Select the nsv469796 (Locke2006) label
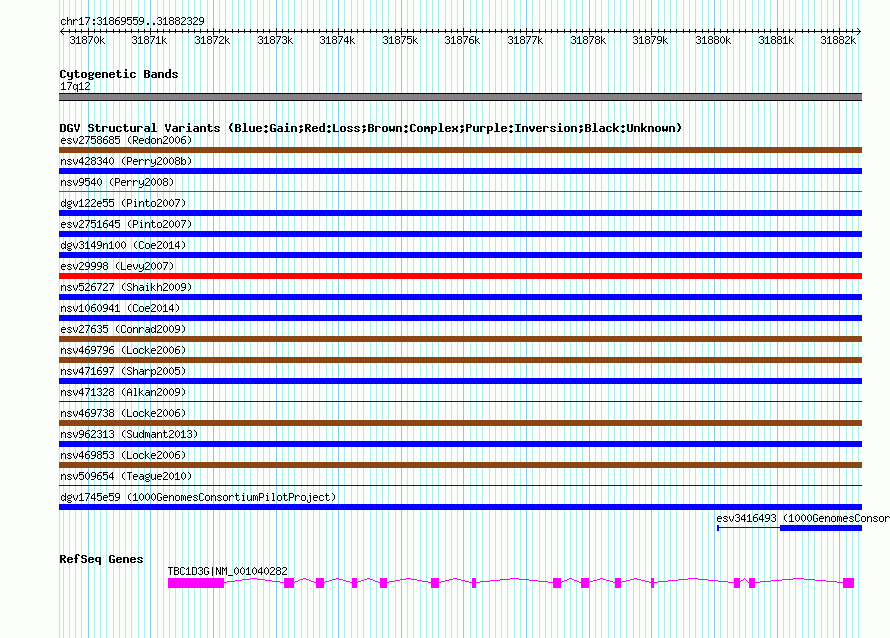This screenshot has width=890, height=638. tap(123, 350)
